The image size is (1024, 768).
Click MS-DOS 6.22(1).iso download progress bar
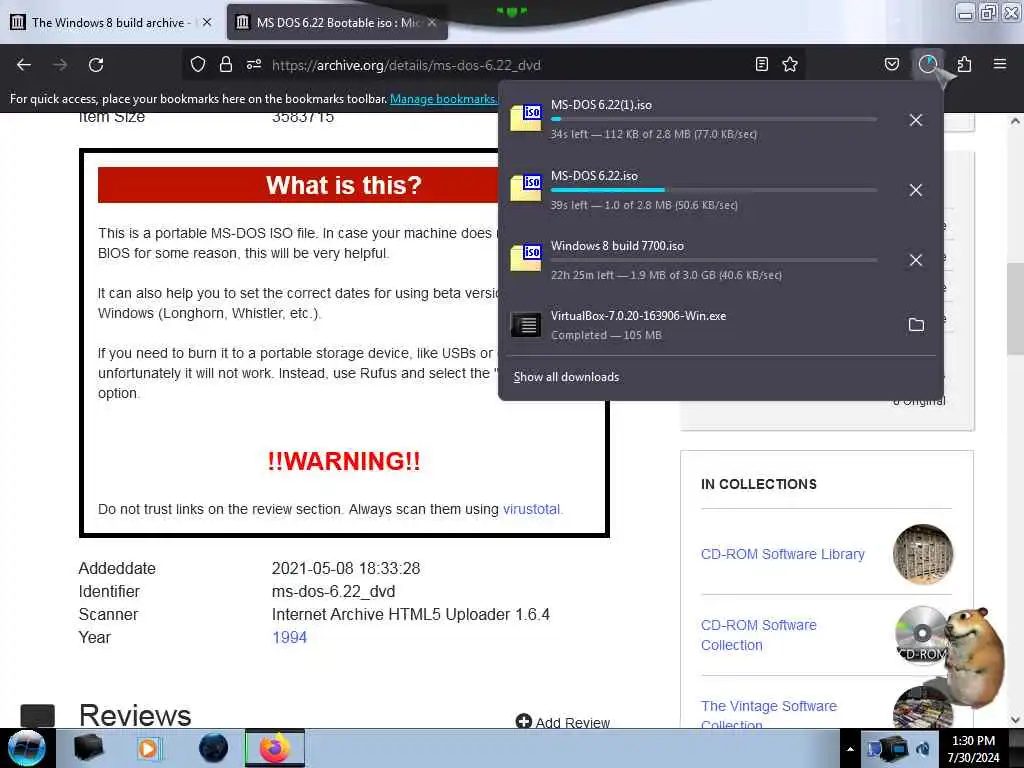click(713, 120)
